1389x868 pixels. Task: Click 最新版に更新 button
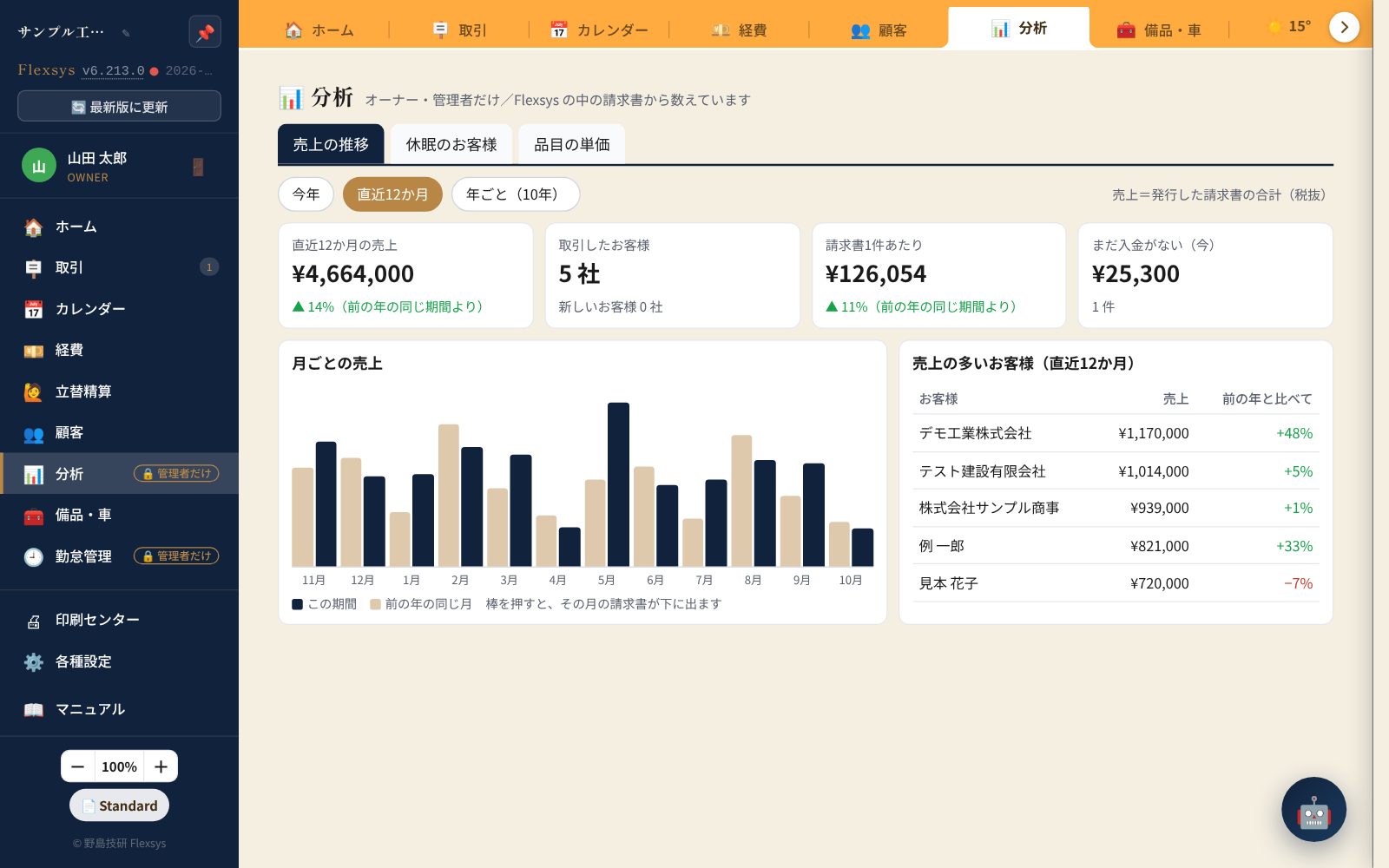[119, 106]
